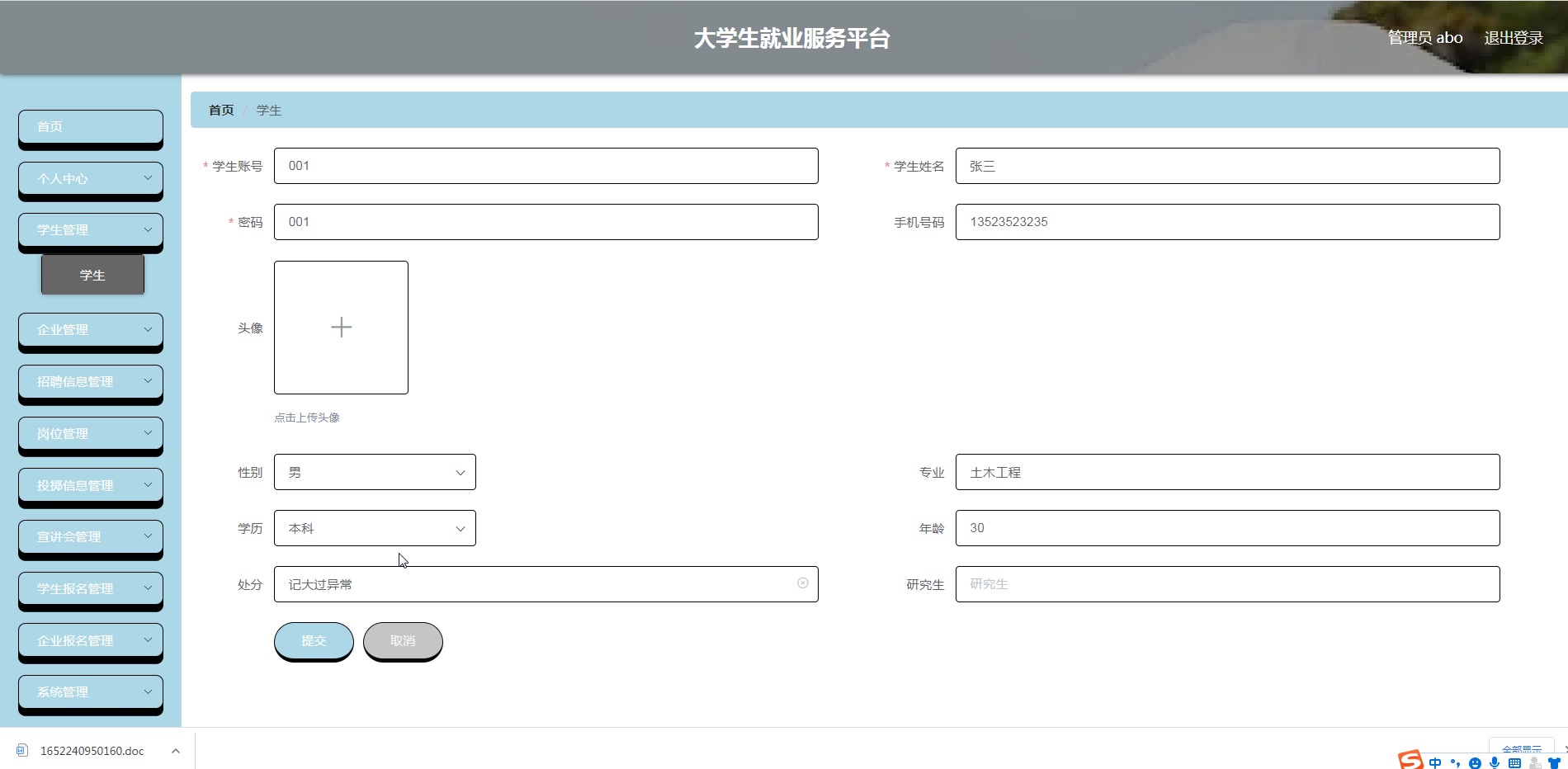Click the Sogou input method logo
The image size is (1568, 769).
(x=1410, y=760)
